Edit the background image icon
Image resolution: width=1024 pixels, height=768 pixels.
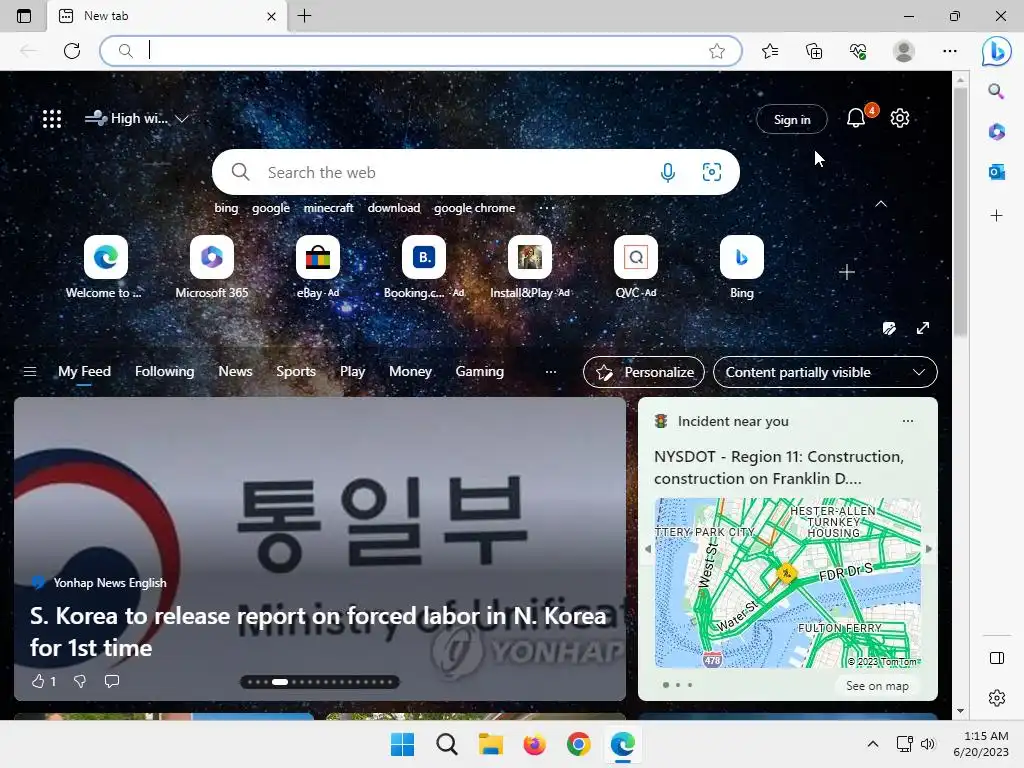click(889, 328)
